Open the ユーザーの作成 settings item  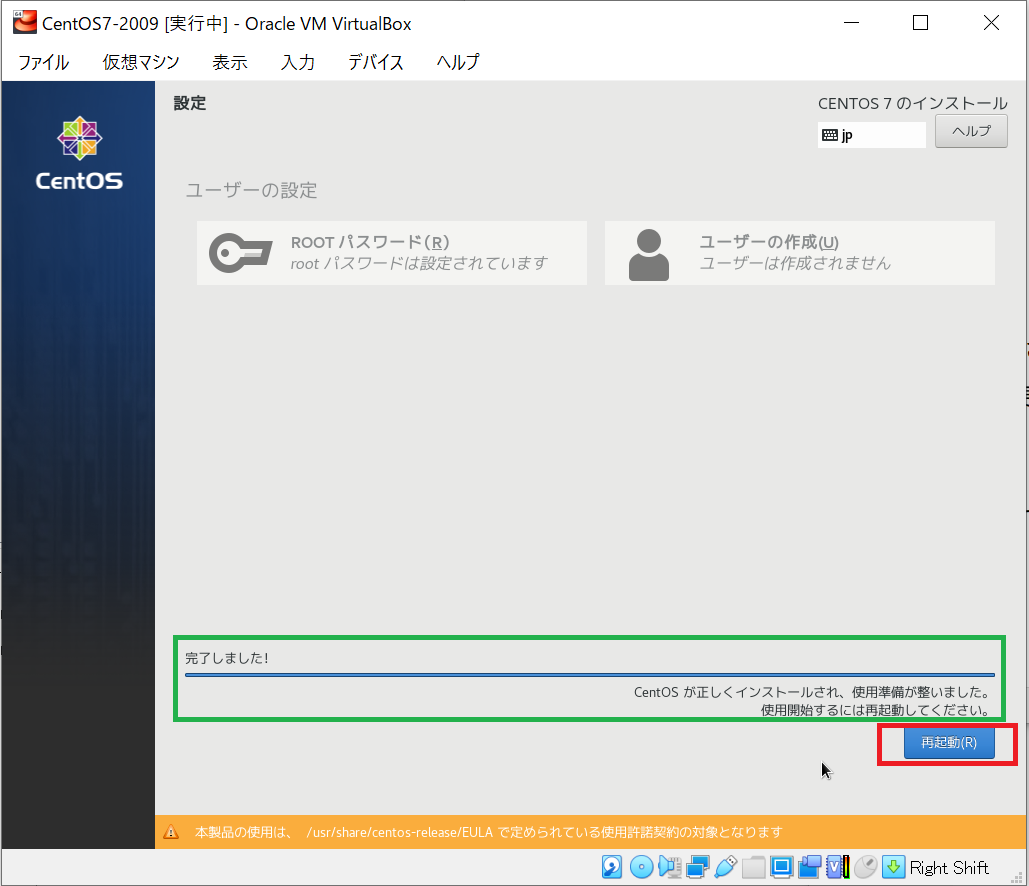[x=799, y=252]
